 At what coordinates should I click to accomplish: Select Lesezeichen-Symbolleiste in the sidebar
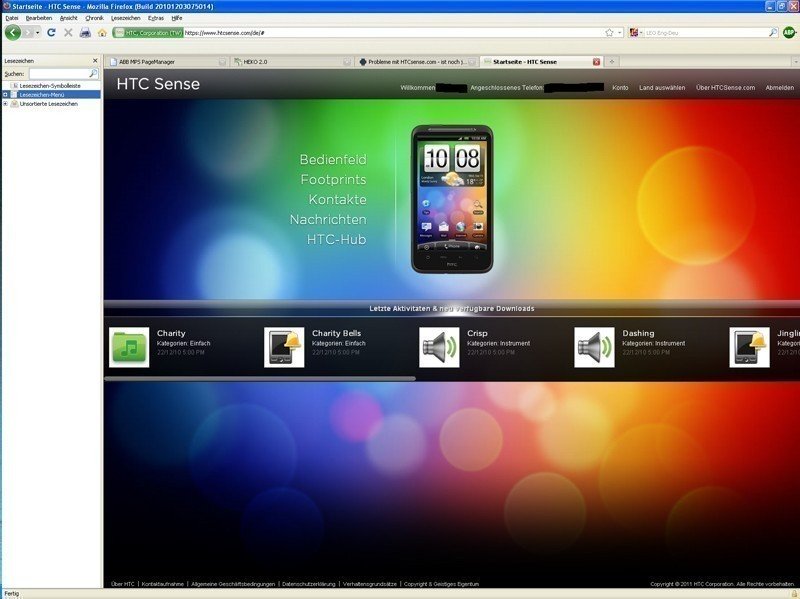(x=50, y=86)
